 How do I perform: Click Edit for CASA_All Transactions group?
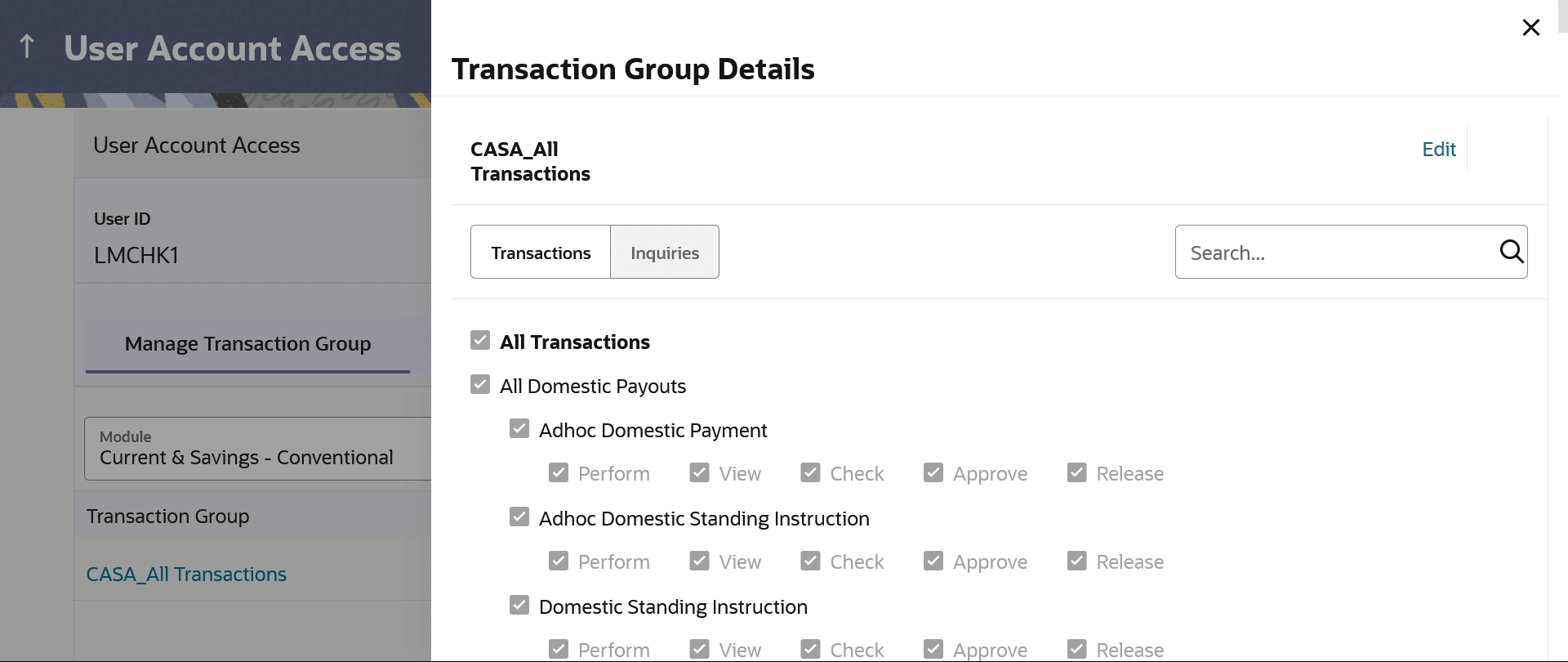click(x=1438, y=150)
